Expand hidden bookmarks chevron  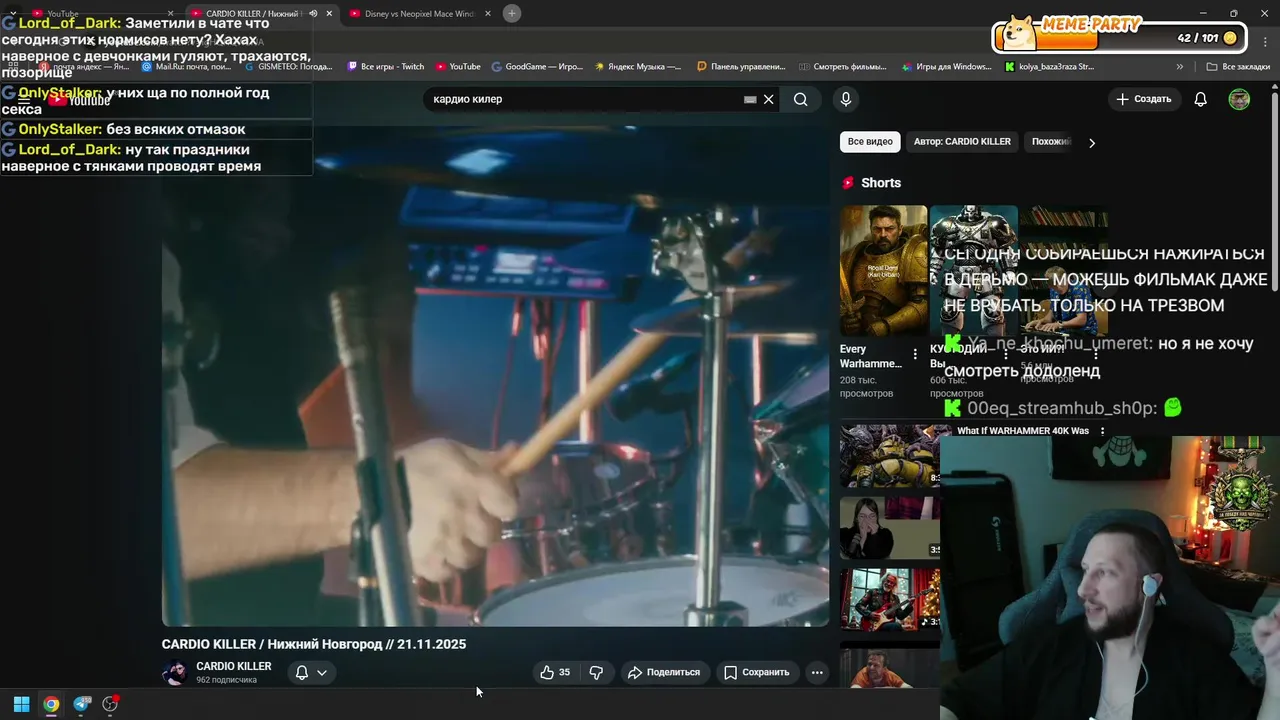(x=1180, y=67)
